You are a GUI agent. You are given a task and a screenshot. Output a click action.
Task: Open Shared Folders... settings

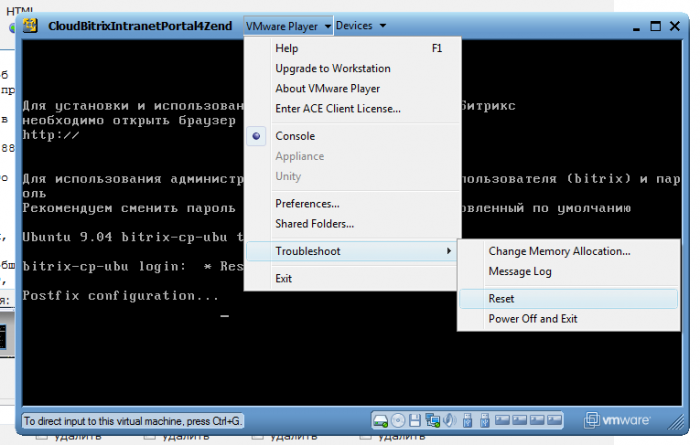point(353,224)
